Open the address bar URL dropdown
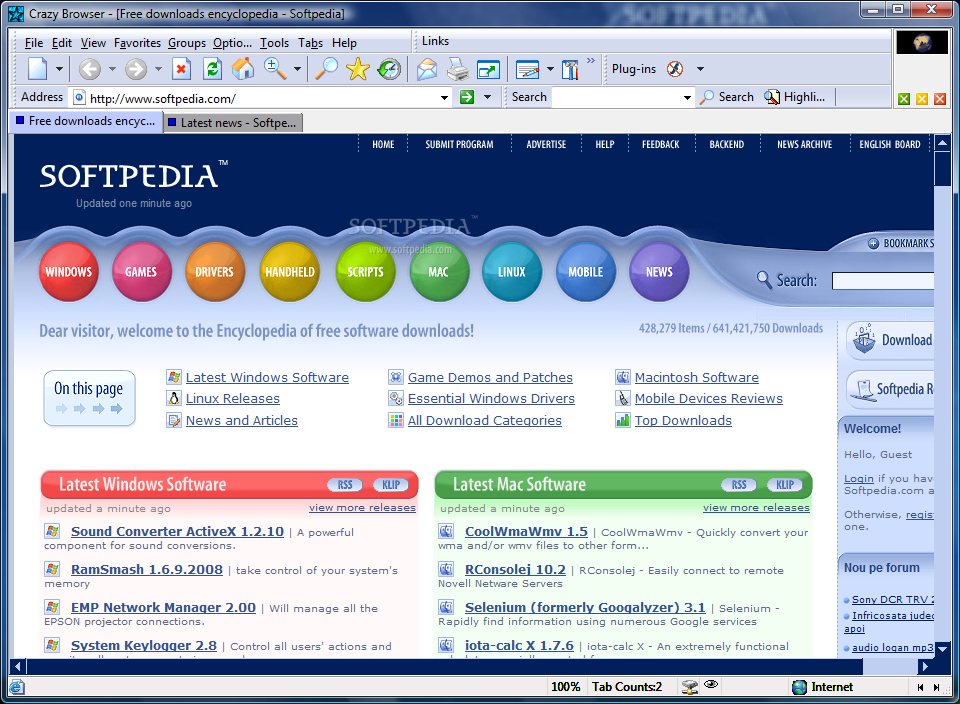960x704 pixels. [x=444, y=98]
